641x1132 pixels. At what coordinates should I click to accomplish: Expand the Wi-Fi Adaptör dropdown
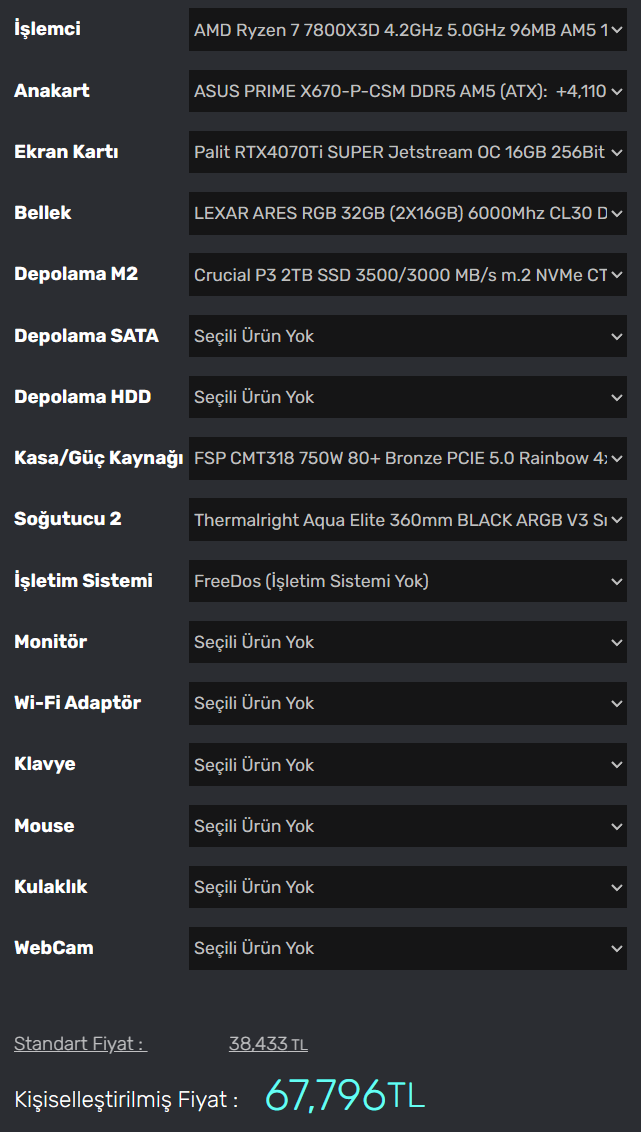[x=407, y=703]
